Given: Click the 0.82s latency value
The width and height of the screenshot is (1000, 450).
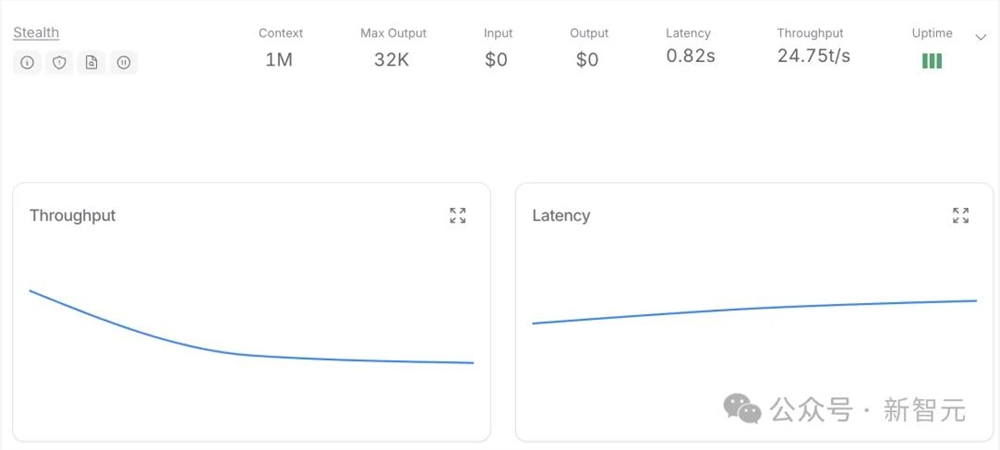Looking at the screenshot, I should point(690,56).
